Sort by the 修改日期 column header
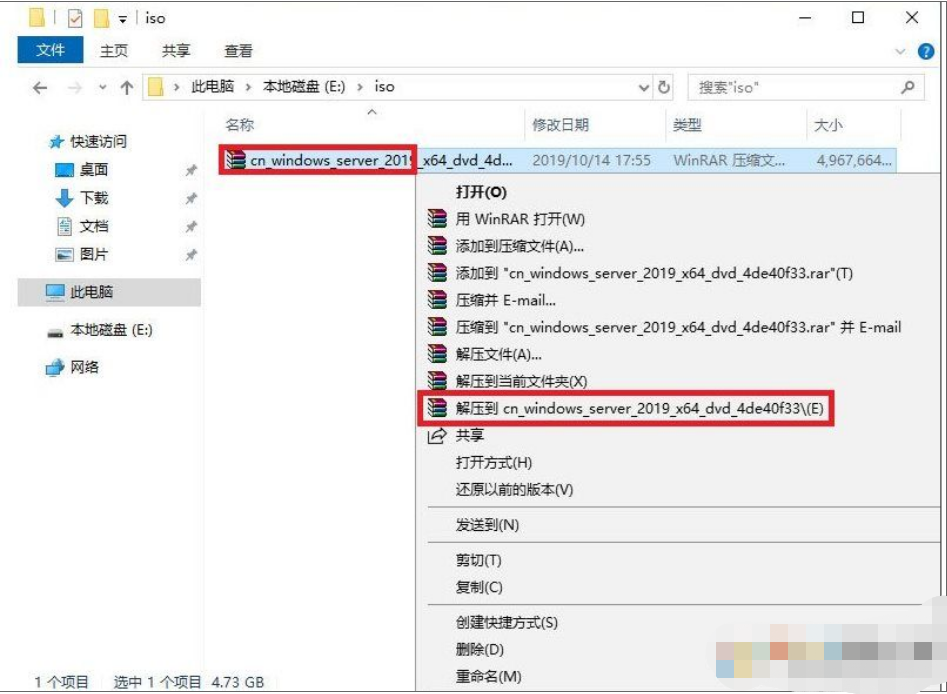Viewport: 947px width, 694px height. click(561, 125)
